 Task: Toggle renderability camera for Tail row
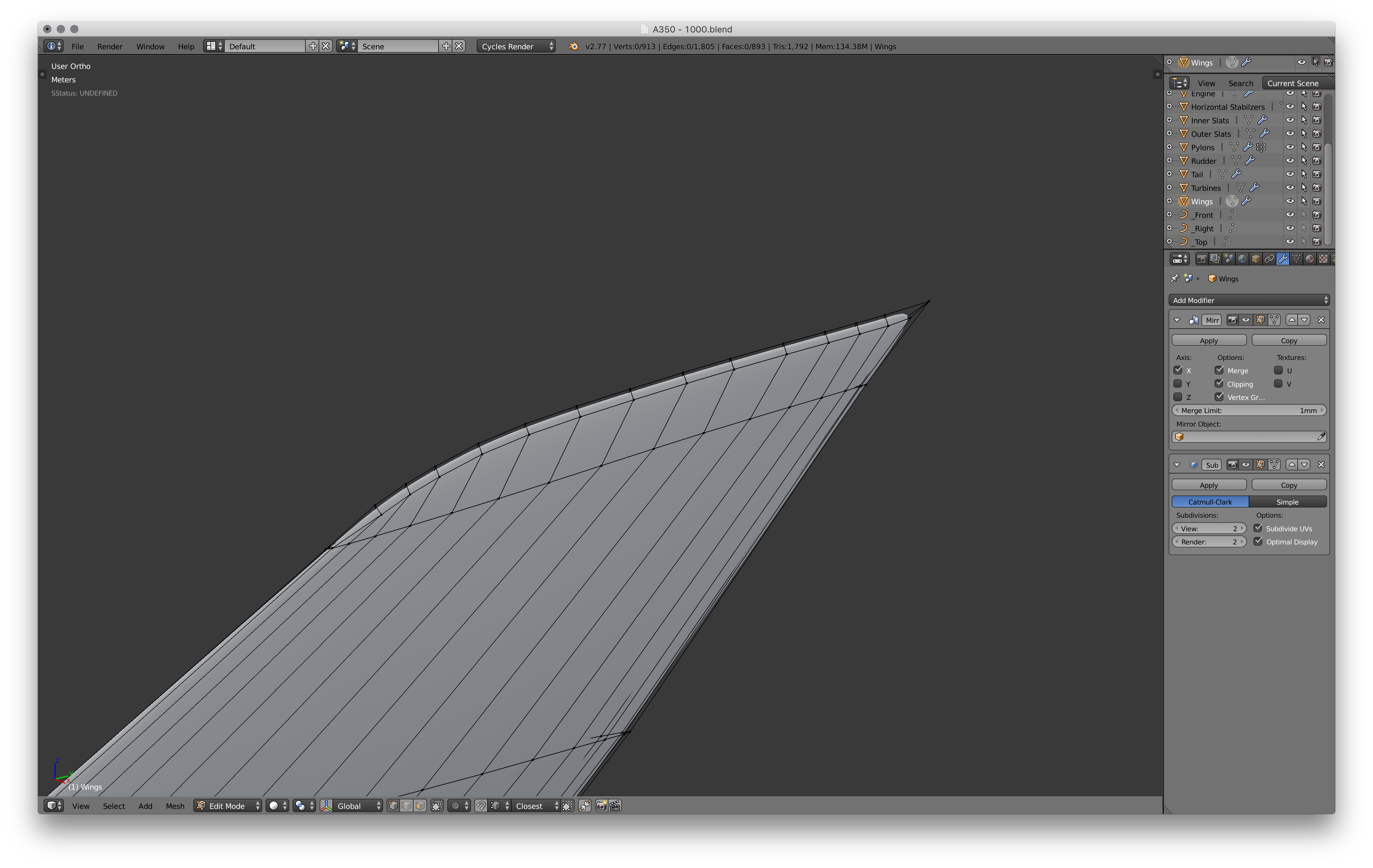pyautogui.click(x=1317, y=174)
